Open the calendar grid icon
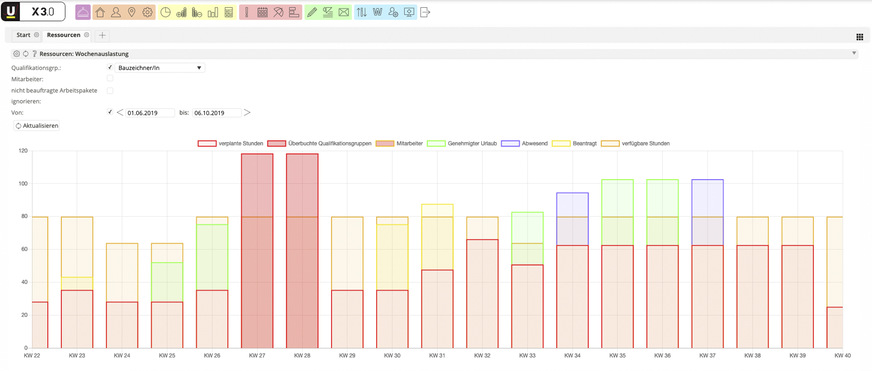The width and height of the screenshot is (872, 371). pyautogui.click(x=262, y=12)
